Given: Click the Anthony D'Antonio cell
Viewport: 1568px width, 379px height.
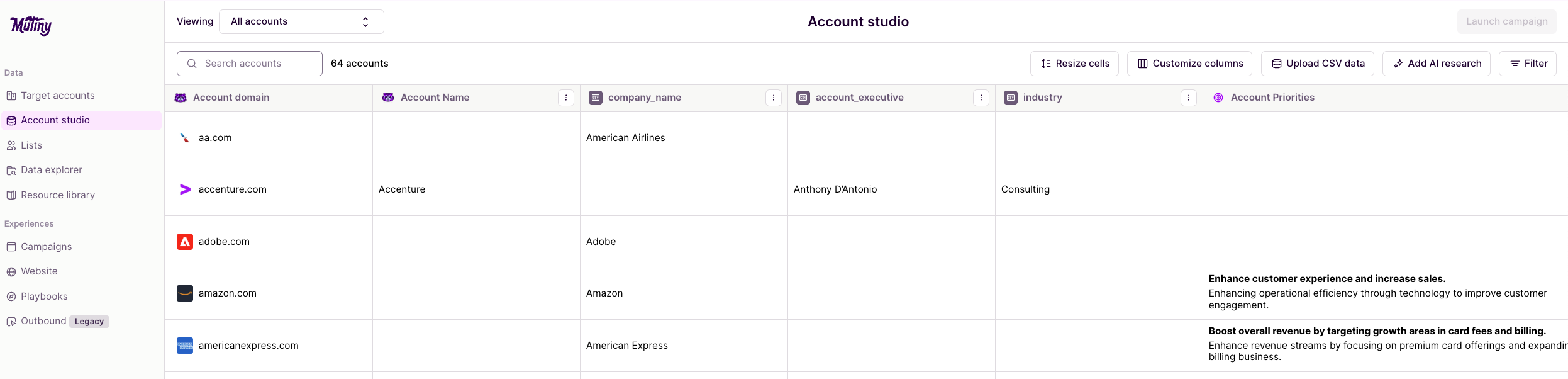Looking at the screenshot, I should 891,189.
